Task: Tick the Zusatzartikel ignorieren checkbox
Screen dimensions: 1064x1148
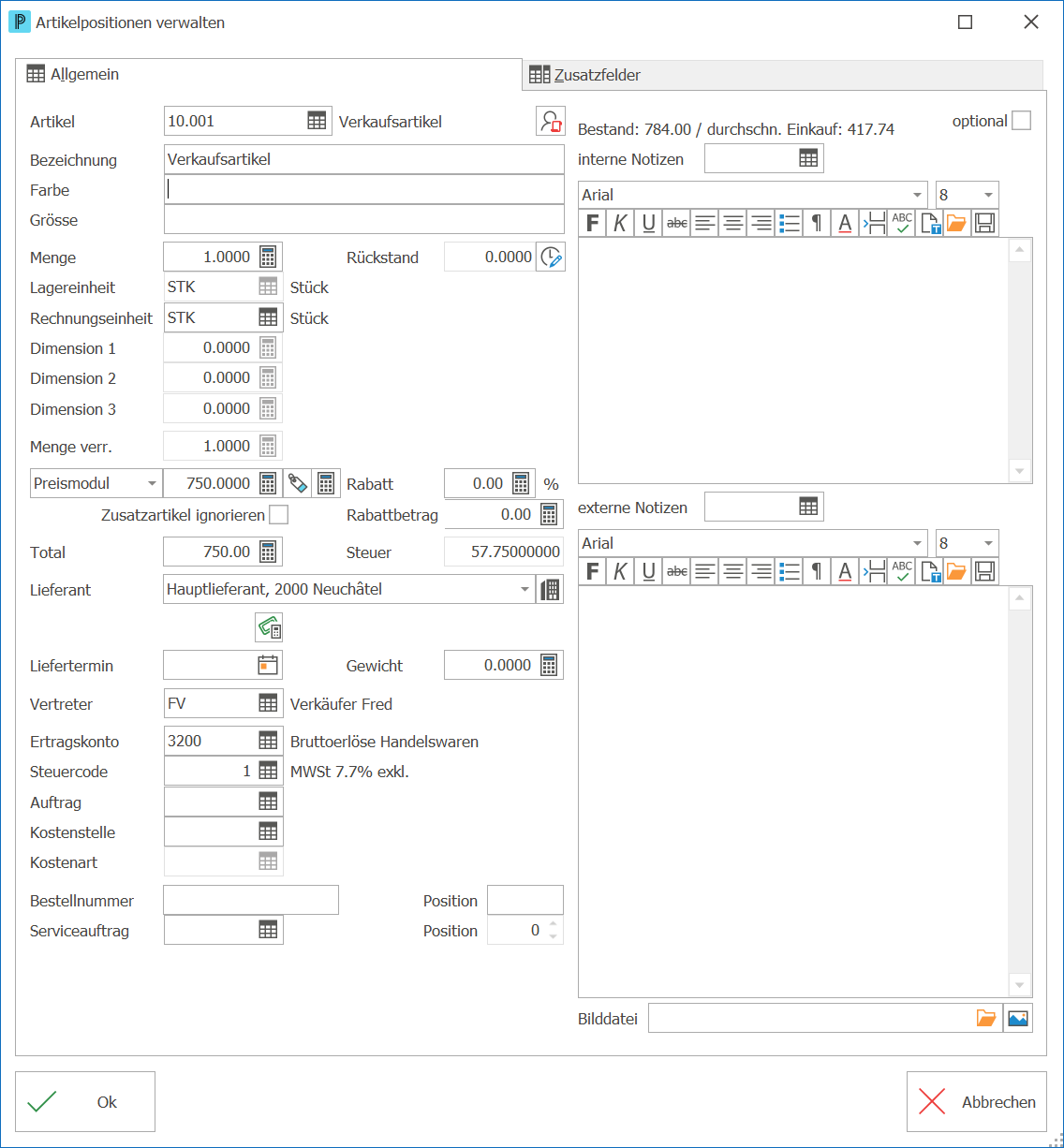Action: pos(278,514)
